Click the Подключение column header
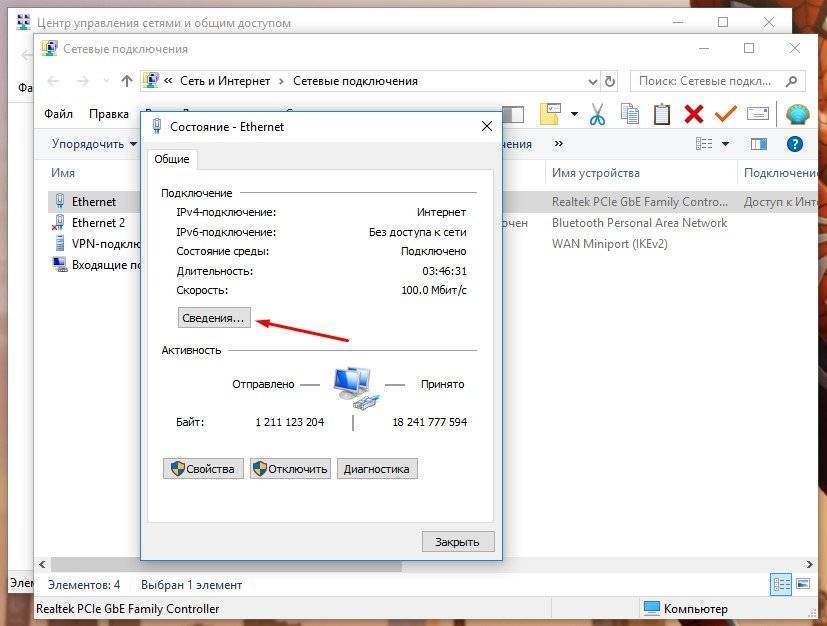827x626 pixels. (781, 173)
